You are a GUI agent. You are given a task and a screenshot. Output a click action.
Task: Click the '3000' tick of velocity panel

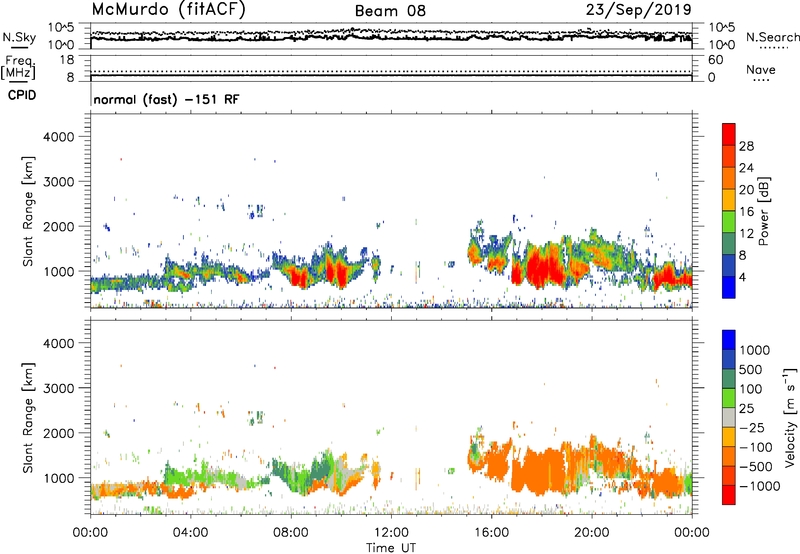(x=59, y=388)
